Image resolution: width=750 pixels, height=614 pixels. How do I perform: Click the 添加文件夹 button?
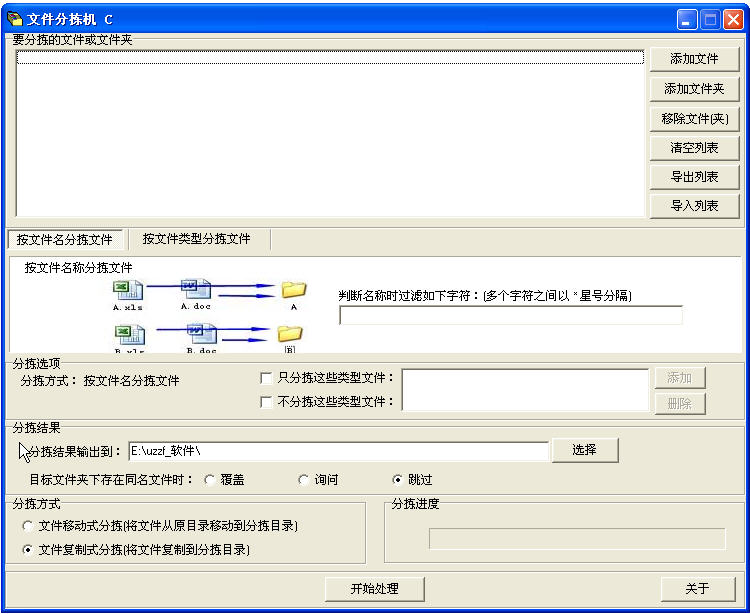click(694, 88)
